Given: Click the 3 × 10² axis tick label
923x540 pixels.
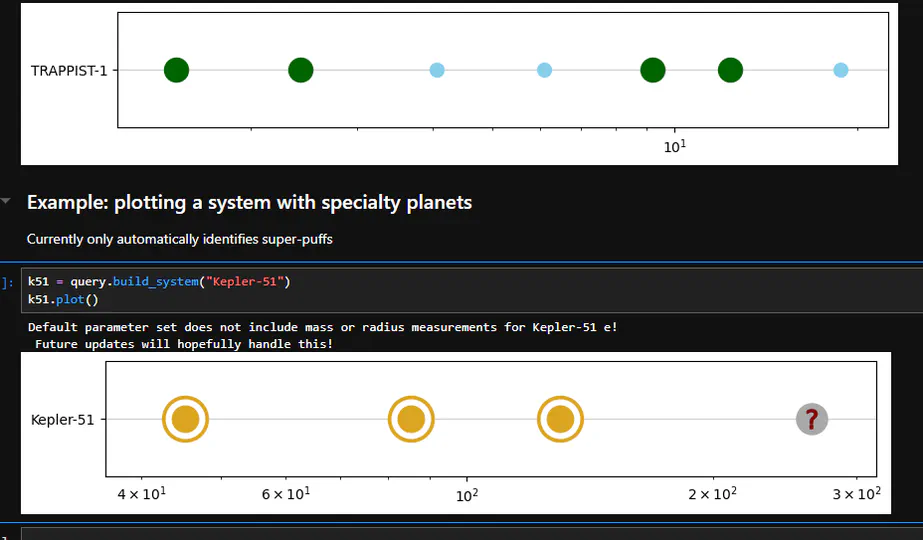Looking at the screenshot, I should click(856, 493).
